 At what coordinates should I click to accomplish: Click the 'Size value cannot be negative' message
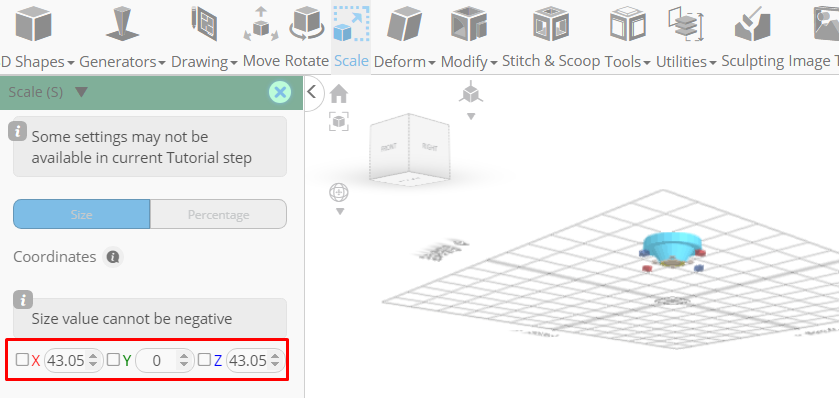tap(132, 319)
